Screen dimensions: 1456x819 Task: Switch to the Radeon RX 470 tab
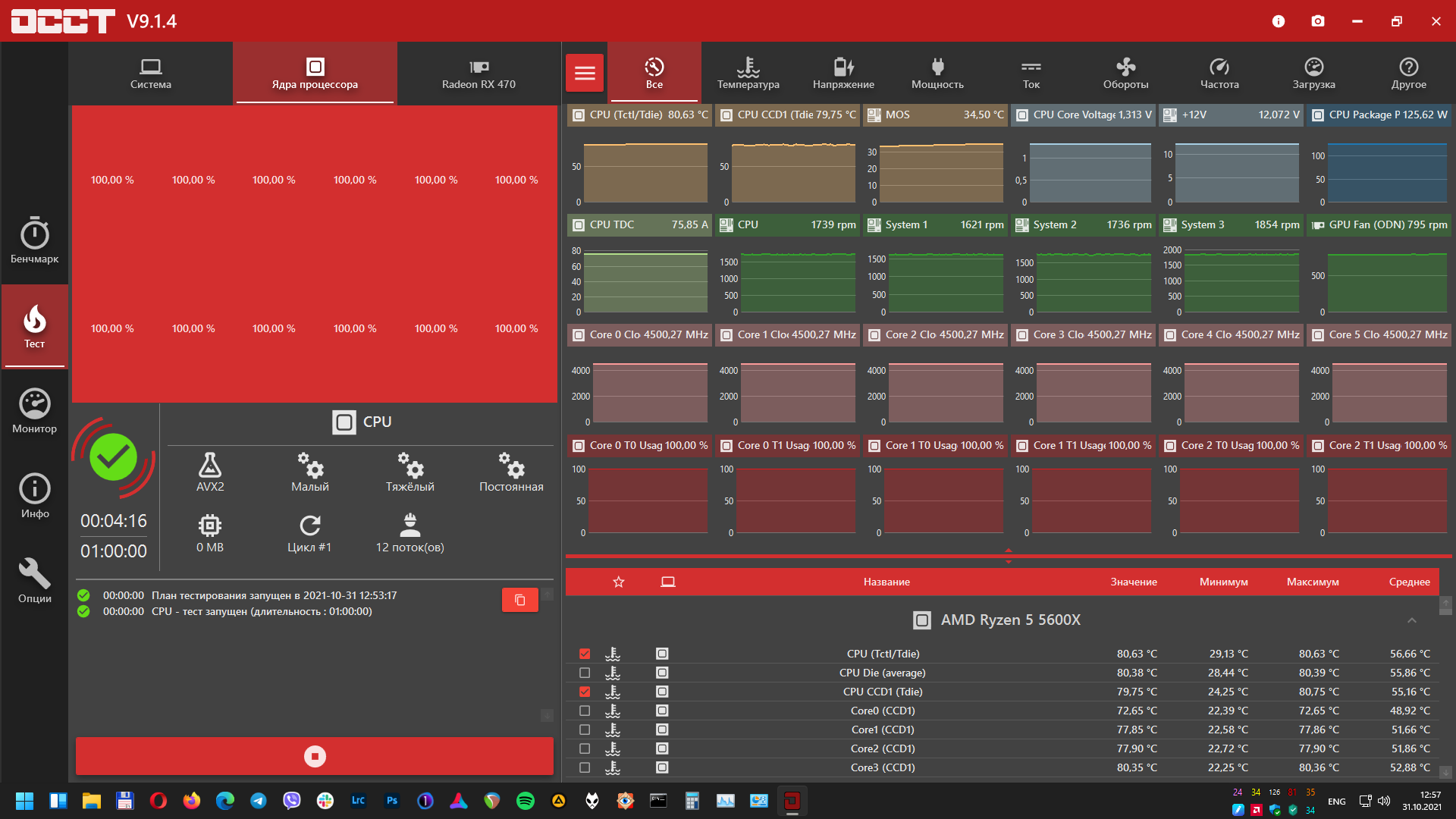(479, 74)
